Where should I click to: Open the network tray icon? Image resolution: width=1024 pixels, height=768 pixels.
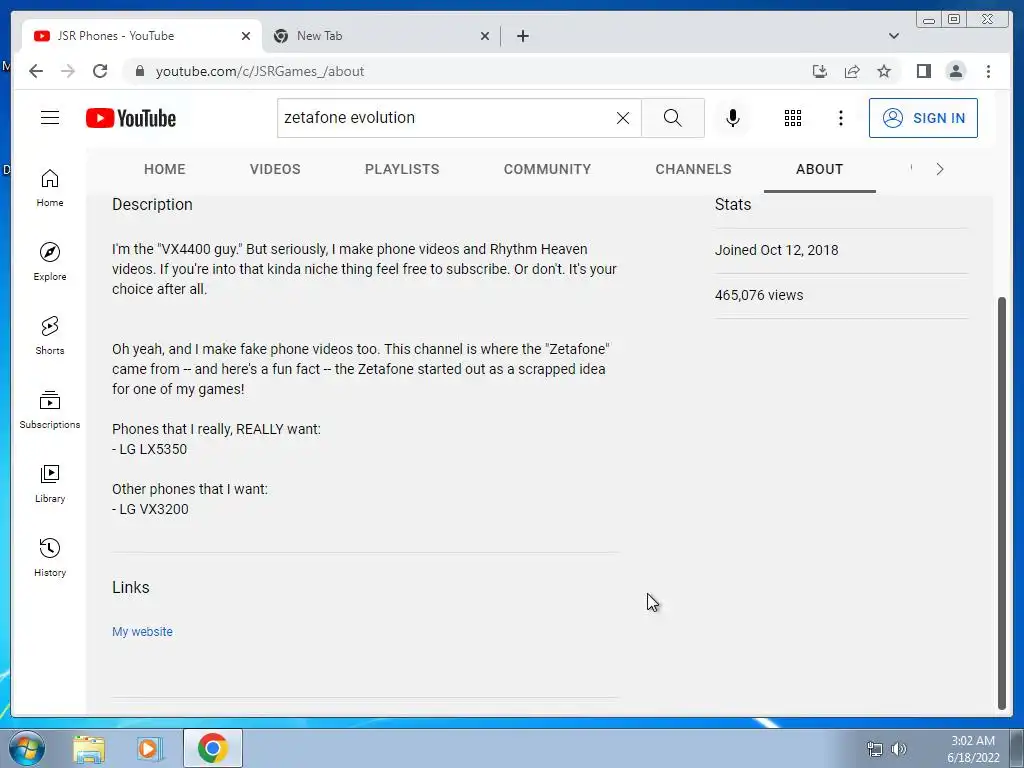pyautogui.click(x=874, y=749)
